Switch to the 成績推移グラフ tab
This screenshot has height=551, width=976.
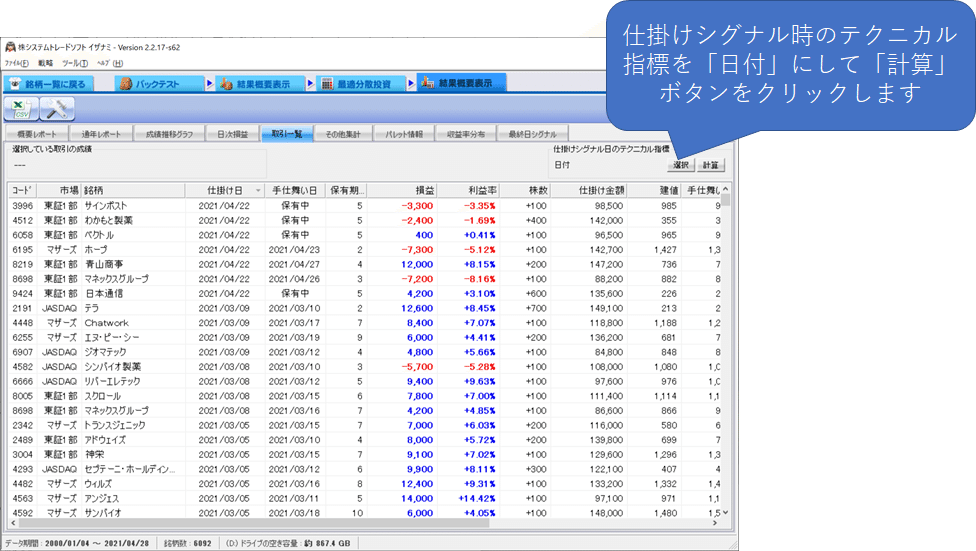point(169,134)
